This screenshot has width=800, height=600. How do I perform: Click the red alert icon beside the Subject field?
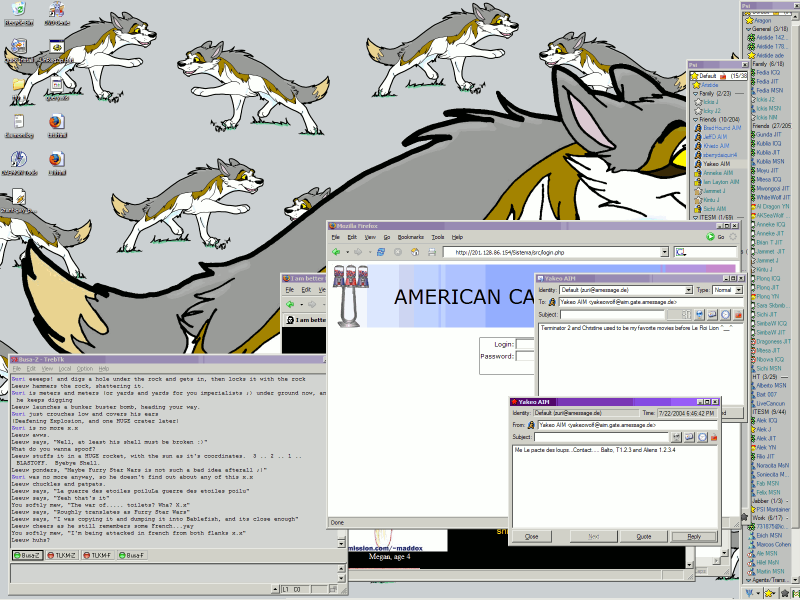(714, 436)
